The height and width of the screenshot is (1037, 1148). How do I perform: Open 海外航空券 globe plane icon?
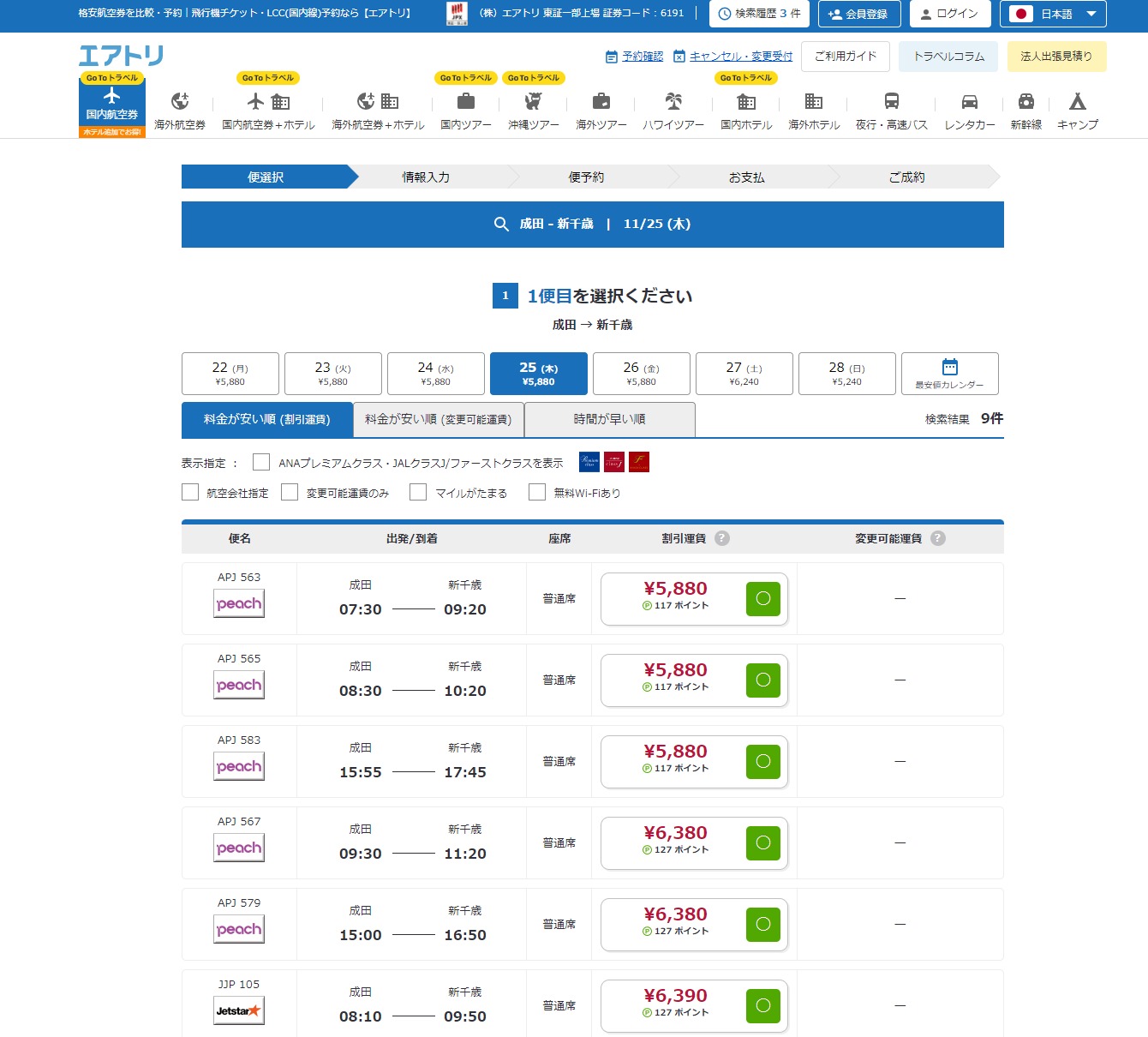(180, 101)
